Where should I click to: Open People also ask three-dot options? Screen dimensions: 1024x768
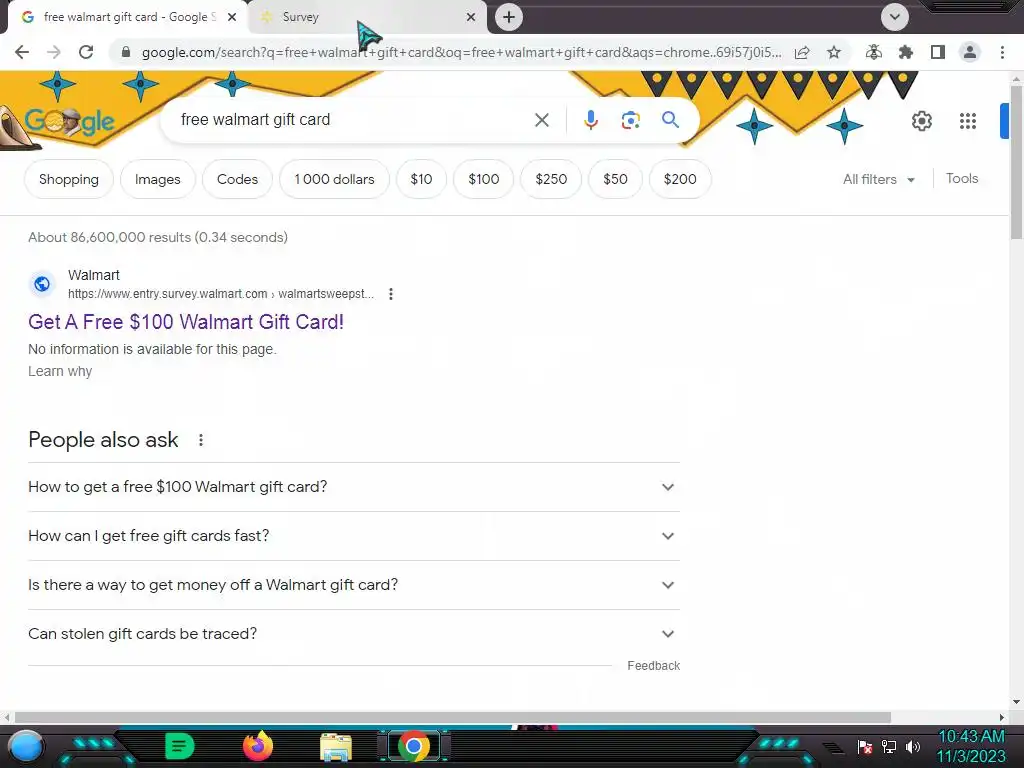coord(200,440)
